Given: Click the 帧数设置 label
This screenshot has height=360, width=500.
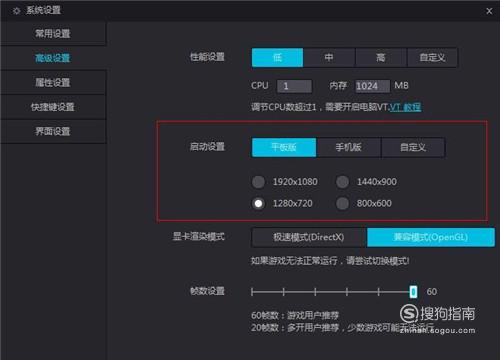Looking at the screenshot, I should tap(207, 291).
